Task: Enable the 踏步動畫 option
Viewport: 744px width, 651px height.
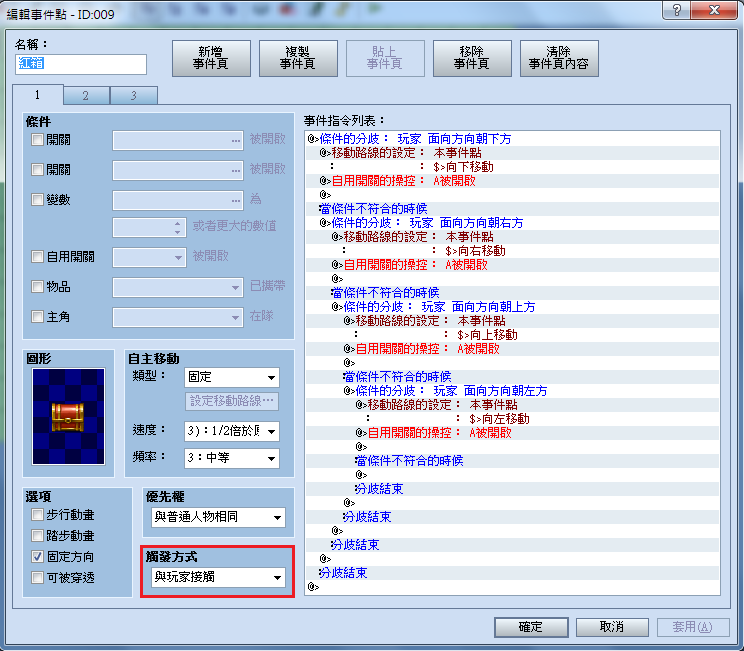Action: (37, 536)
